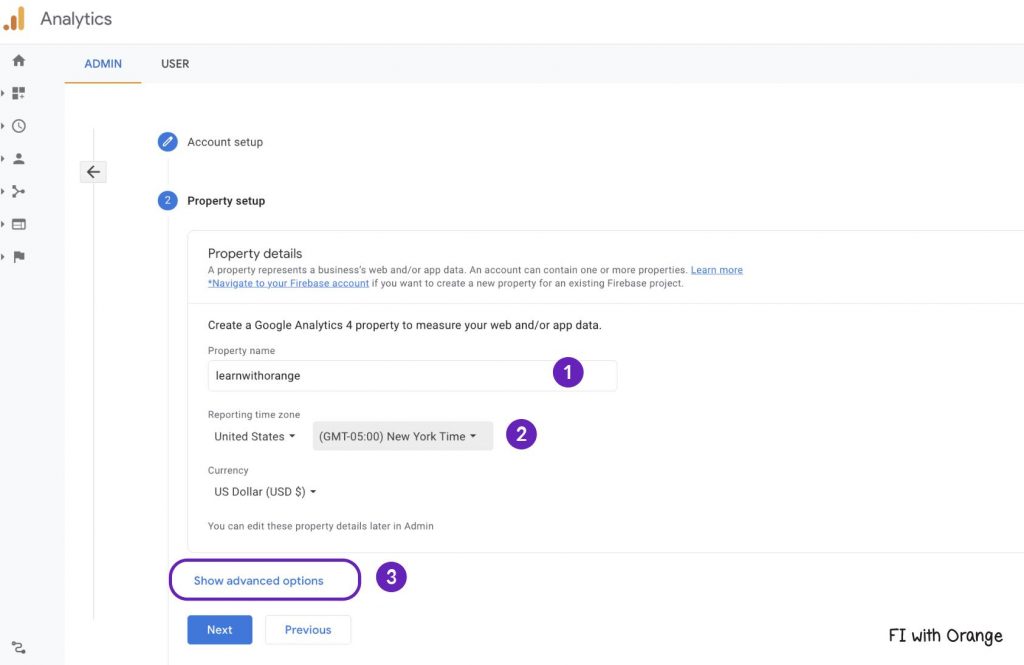
Task: Click the back arrow button
Action: 93,172
